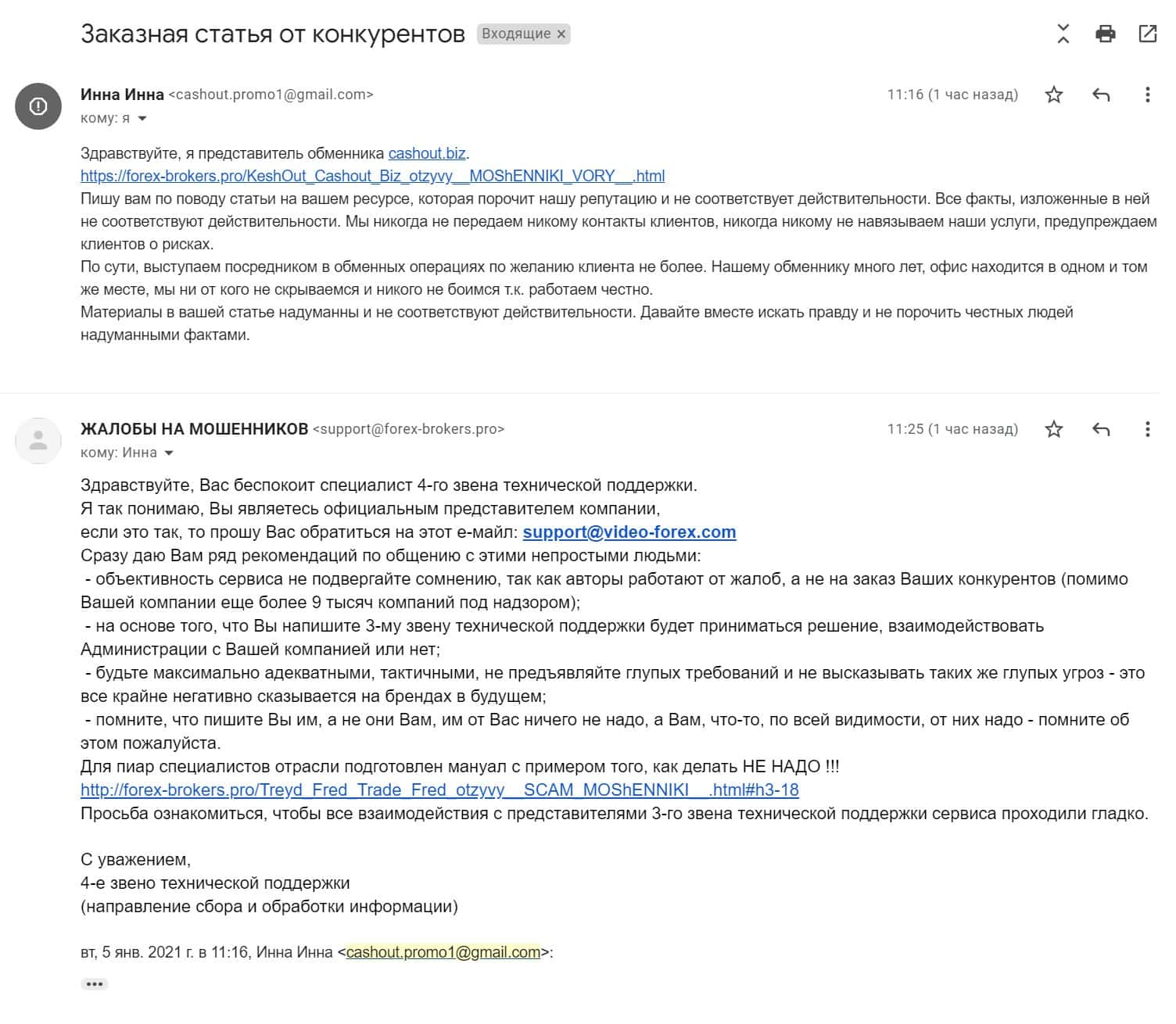
Task: Click the spam warning sender avatar
Action: click(38, 106)
